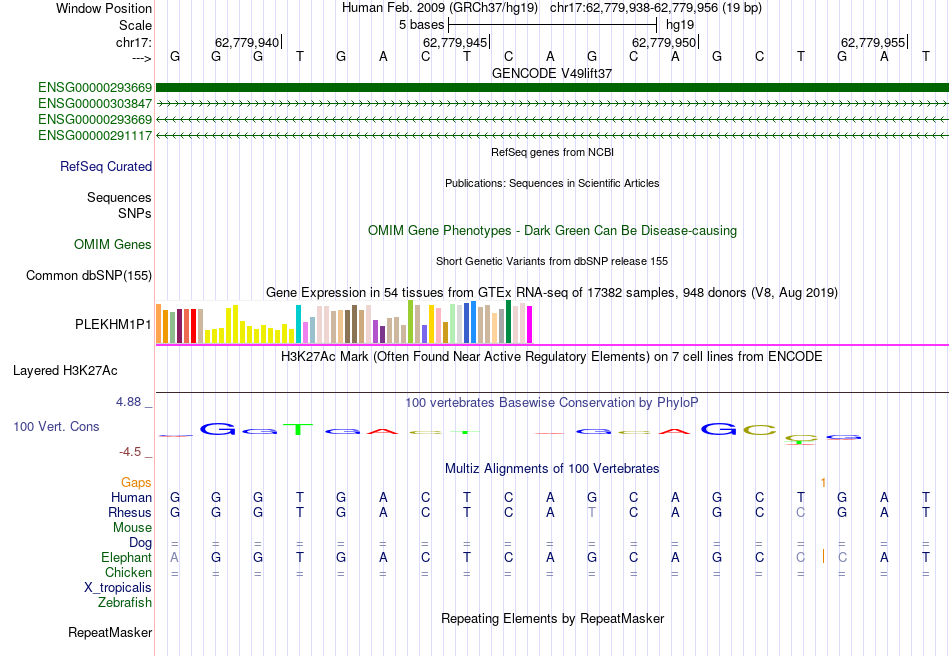The width and height of the screenshot is (950, 656).
Task: Click the ---> sequence direction label
Action: pos(141,58)
